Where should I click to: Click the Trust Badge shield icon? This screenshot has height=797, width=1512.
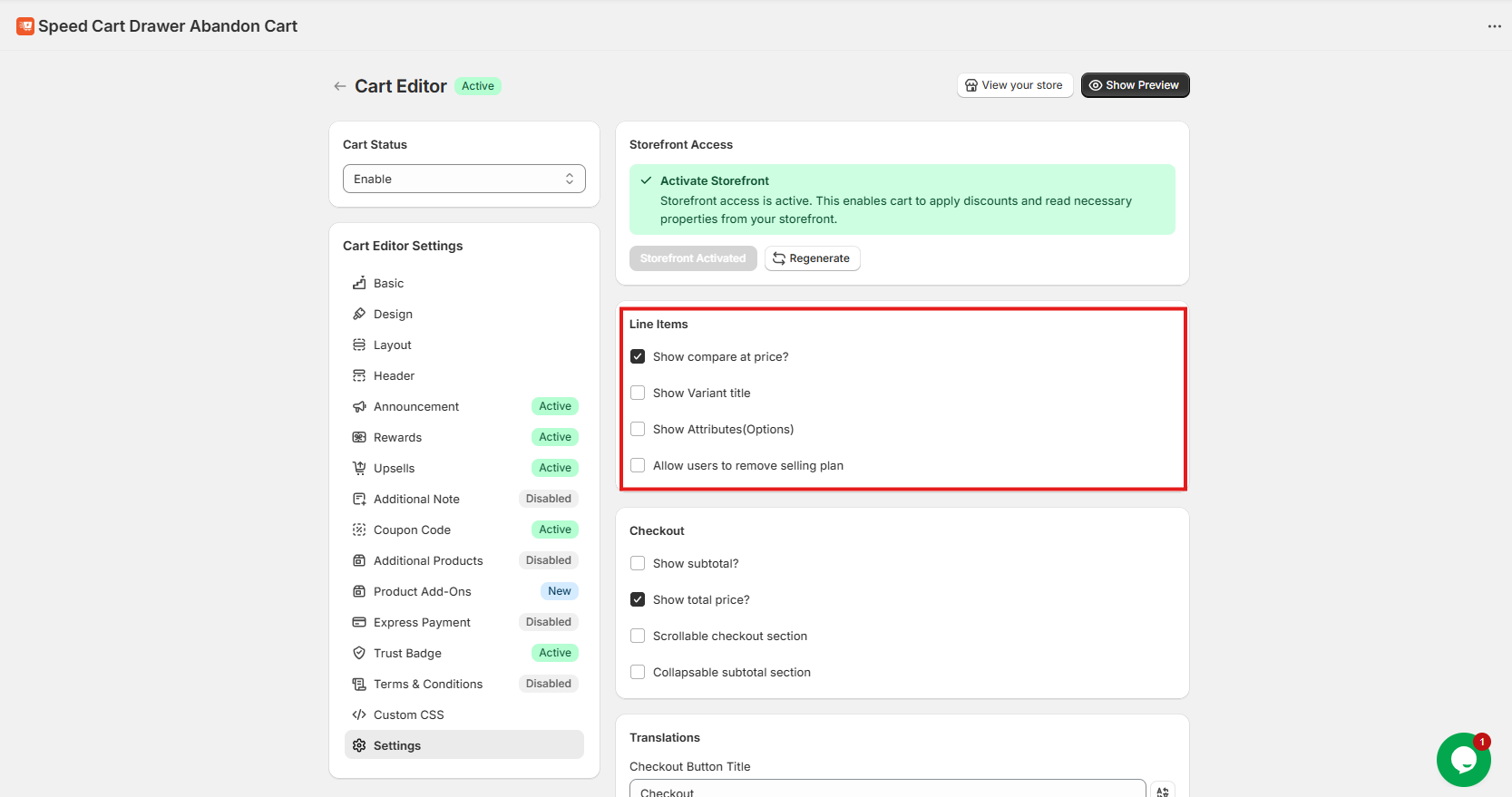[359, 653]
